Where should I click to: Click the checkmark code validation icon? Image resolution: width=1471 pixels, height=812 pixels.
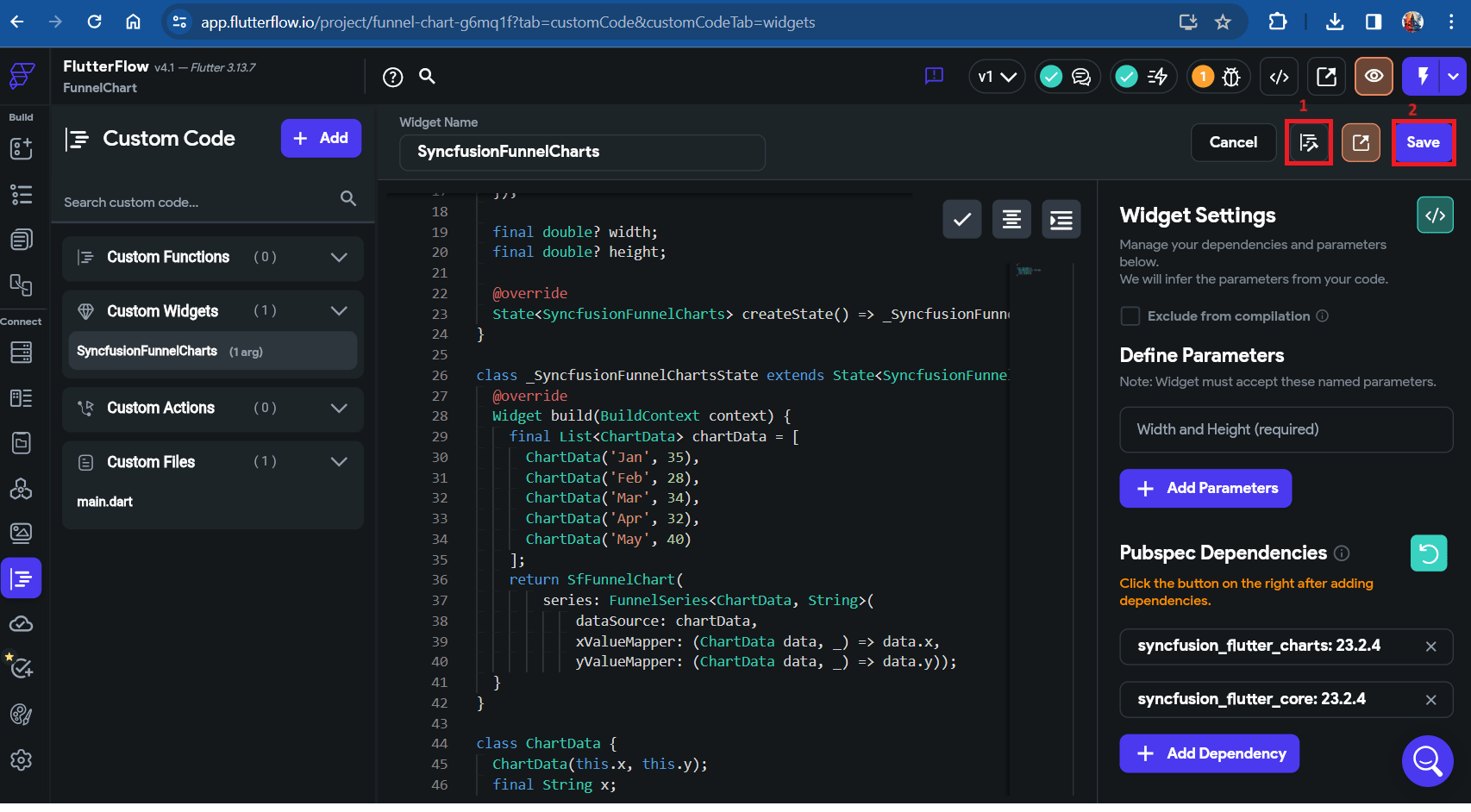pos(962,220)
